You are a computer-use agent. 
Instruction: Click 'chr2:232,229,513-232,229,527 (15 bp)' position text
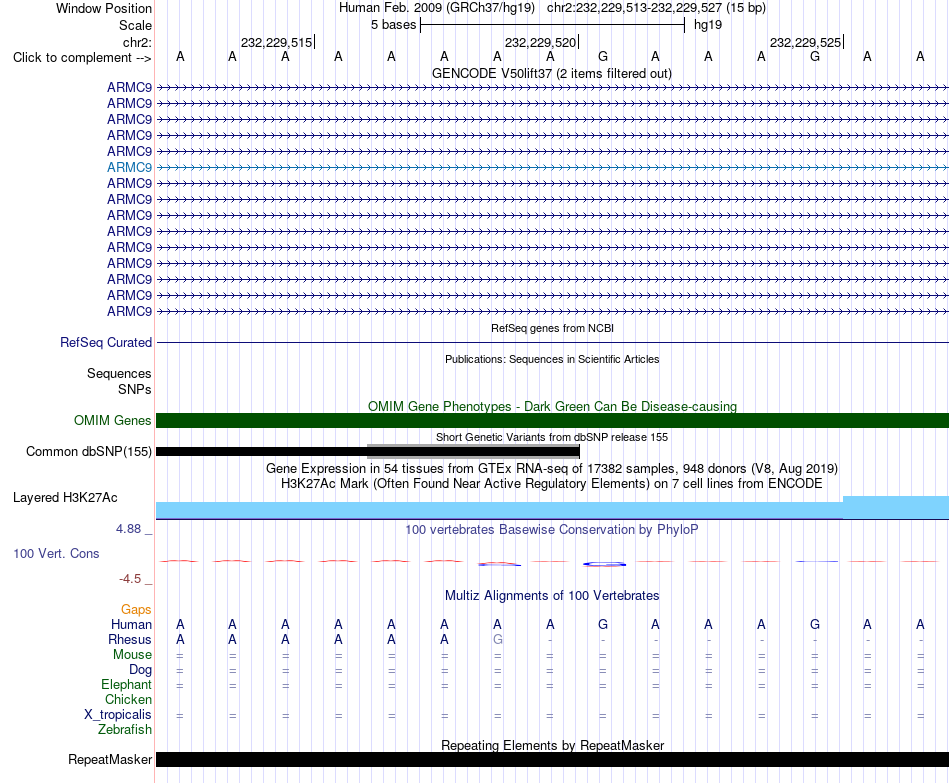(x=656, y=8)
